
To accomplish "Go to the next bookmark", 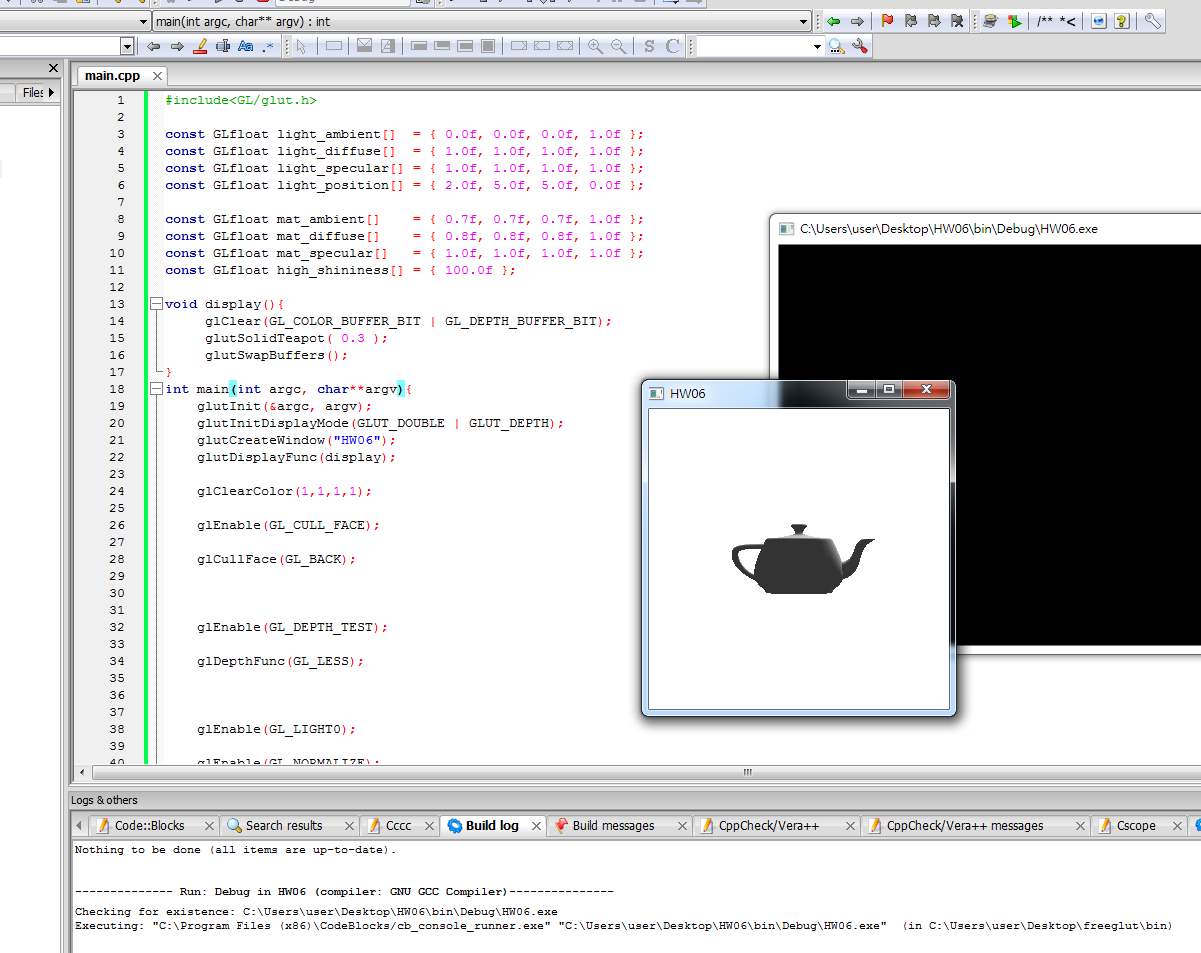I will click(934, 21).
